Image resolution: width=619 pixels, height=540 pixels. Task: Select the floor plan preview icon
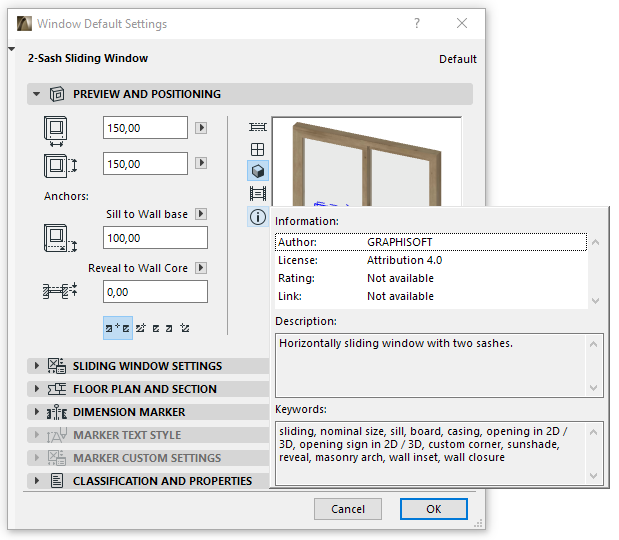point(258,127)
